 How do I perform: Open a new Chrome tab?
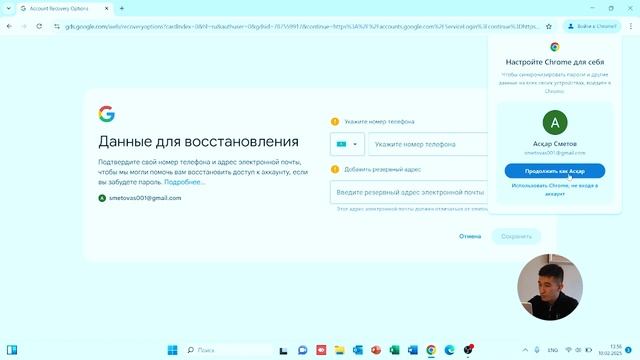(122, 8)
